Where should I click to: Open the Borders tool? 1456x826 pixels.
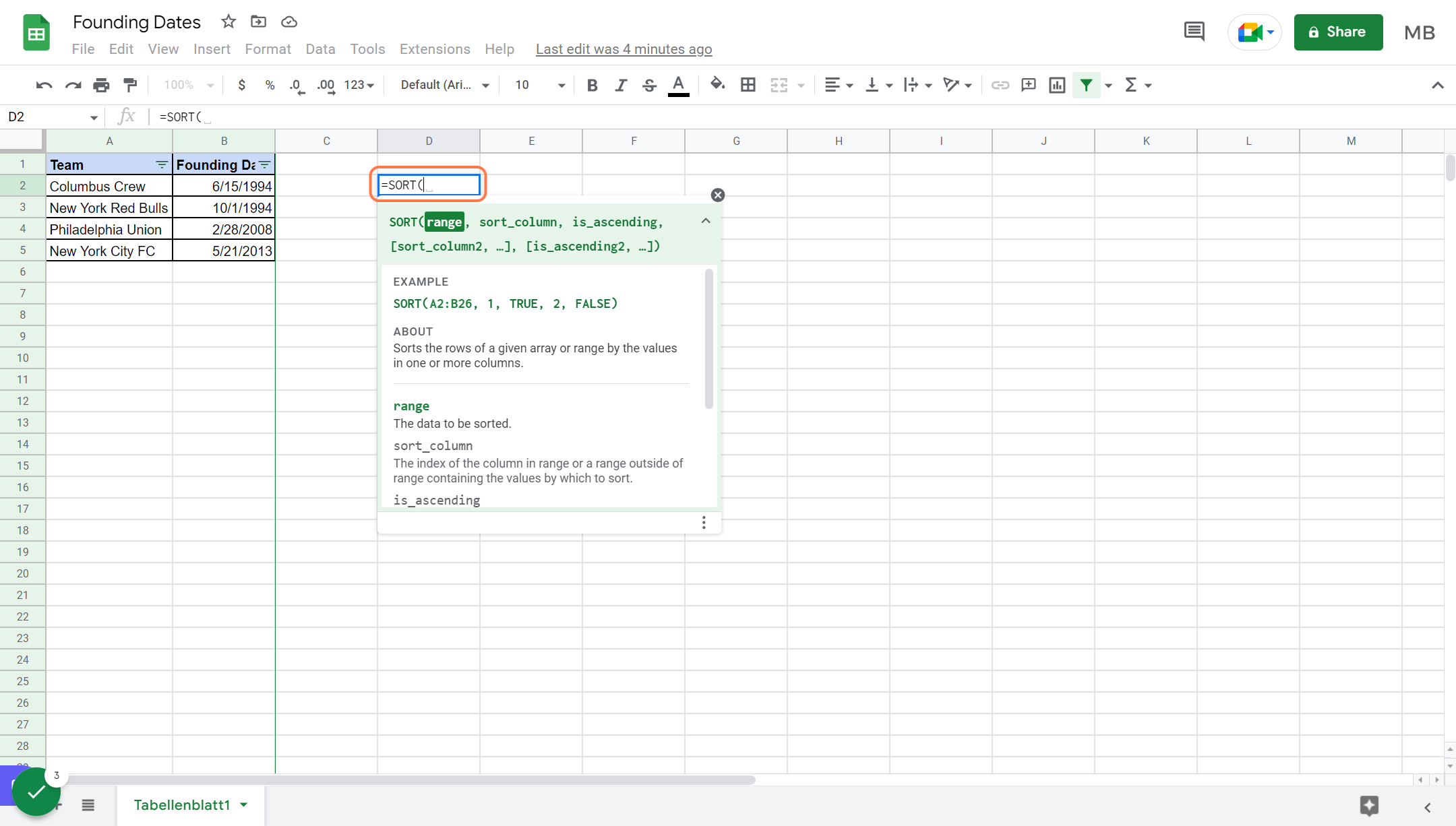pyautogui.click(x=748, y=85)
